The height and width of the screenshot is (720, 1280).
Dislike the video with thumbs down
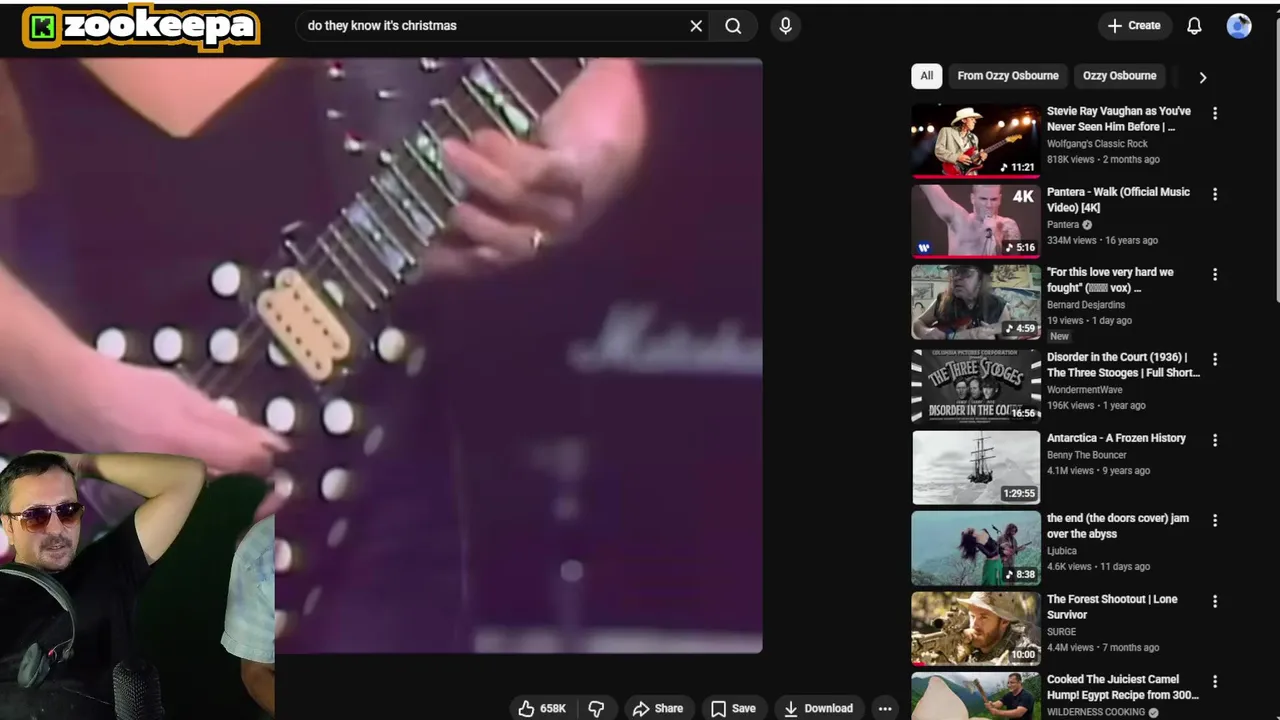point(596,708)
